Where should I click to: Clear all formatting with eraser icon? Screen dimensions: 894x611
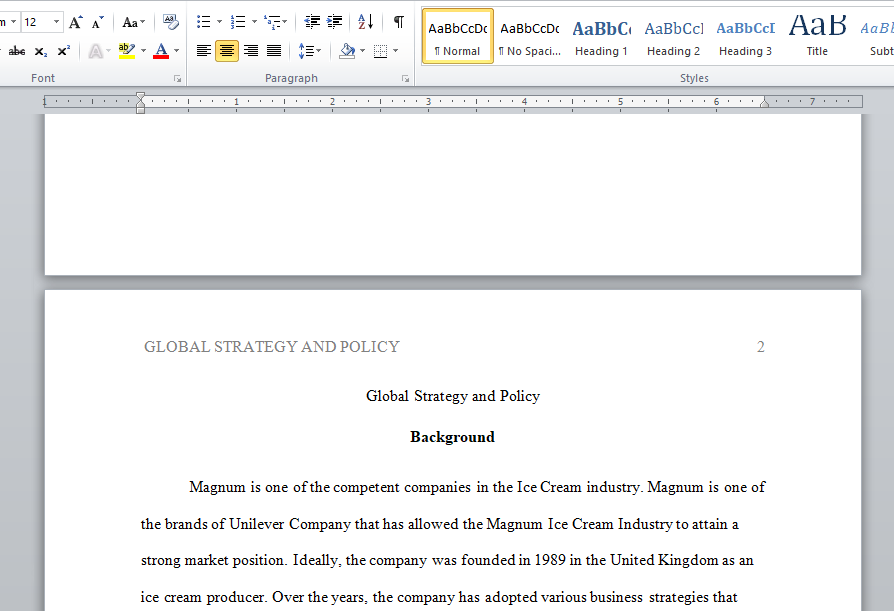(170, 22)
